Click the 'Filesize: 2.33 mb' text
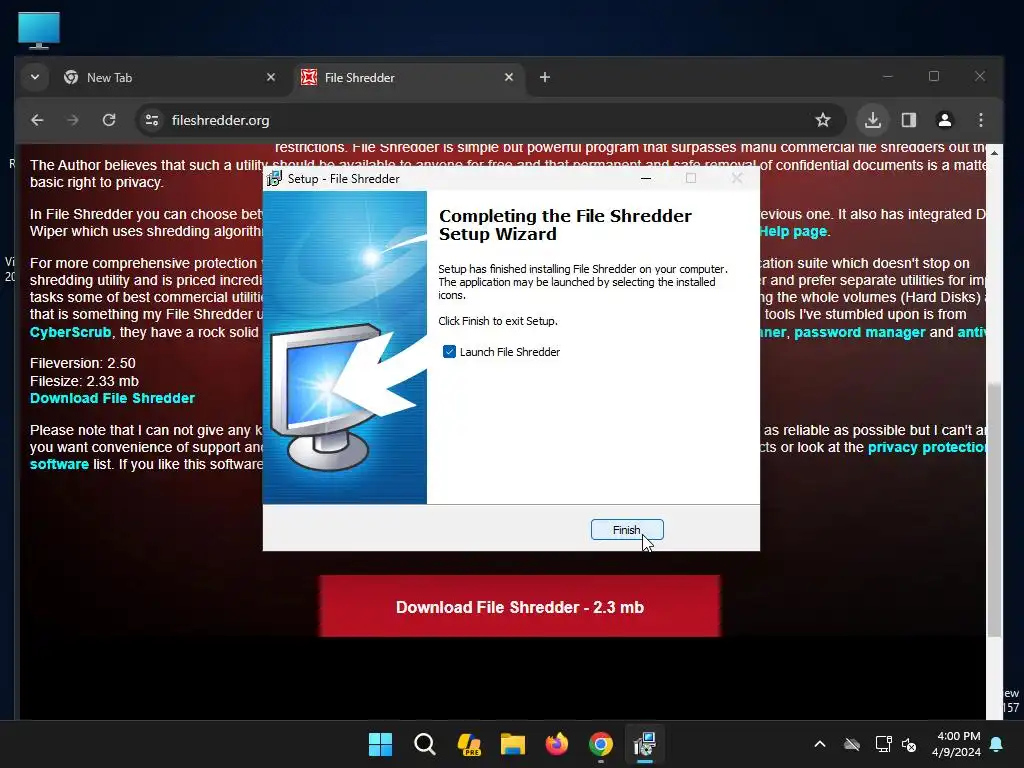 pyautogui.click(x=84, y=381)
